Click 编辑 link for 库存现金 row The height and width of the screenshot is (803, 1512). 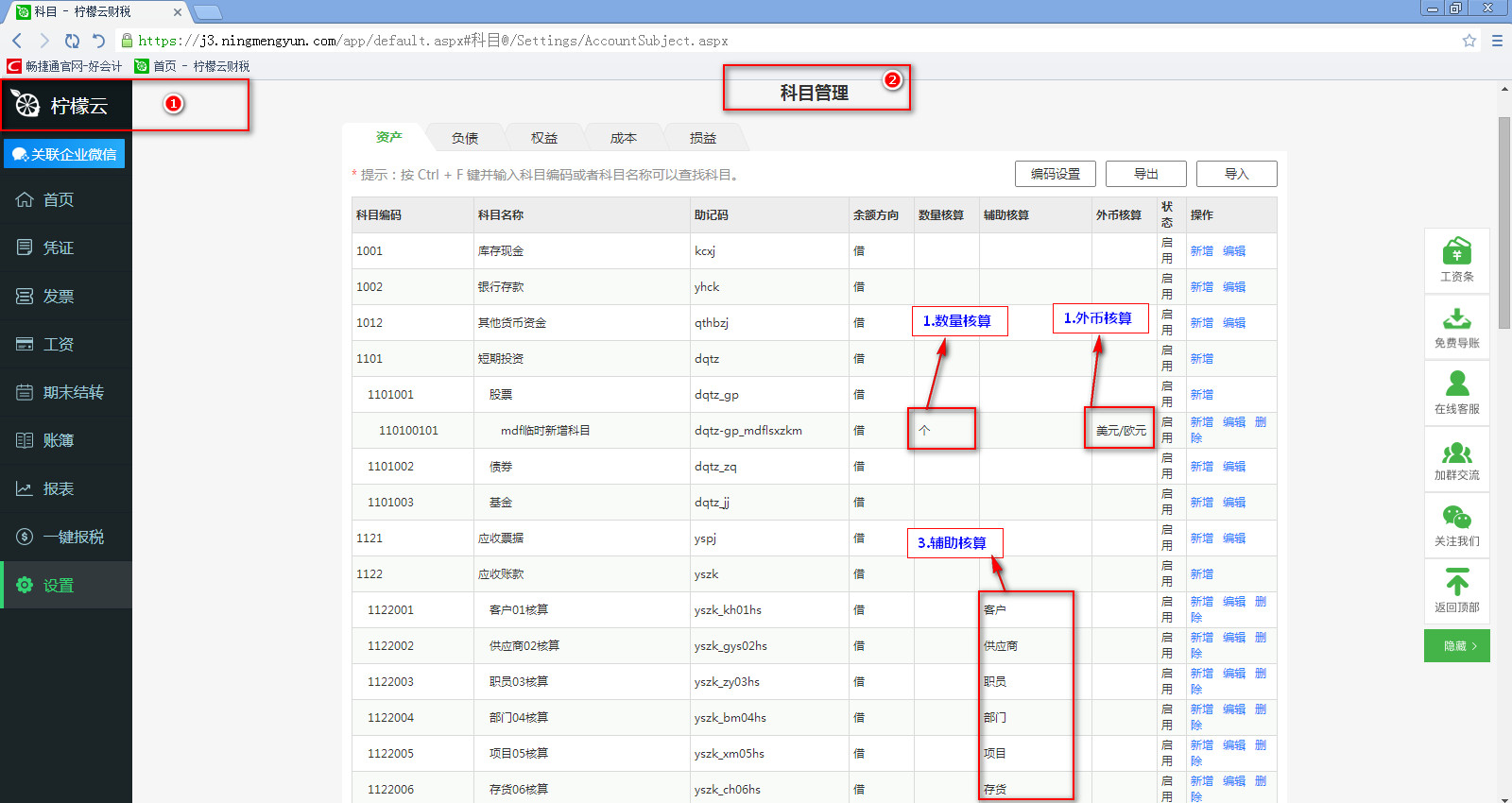1234,251
